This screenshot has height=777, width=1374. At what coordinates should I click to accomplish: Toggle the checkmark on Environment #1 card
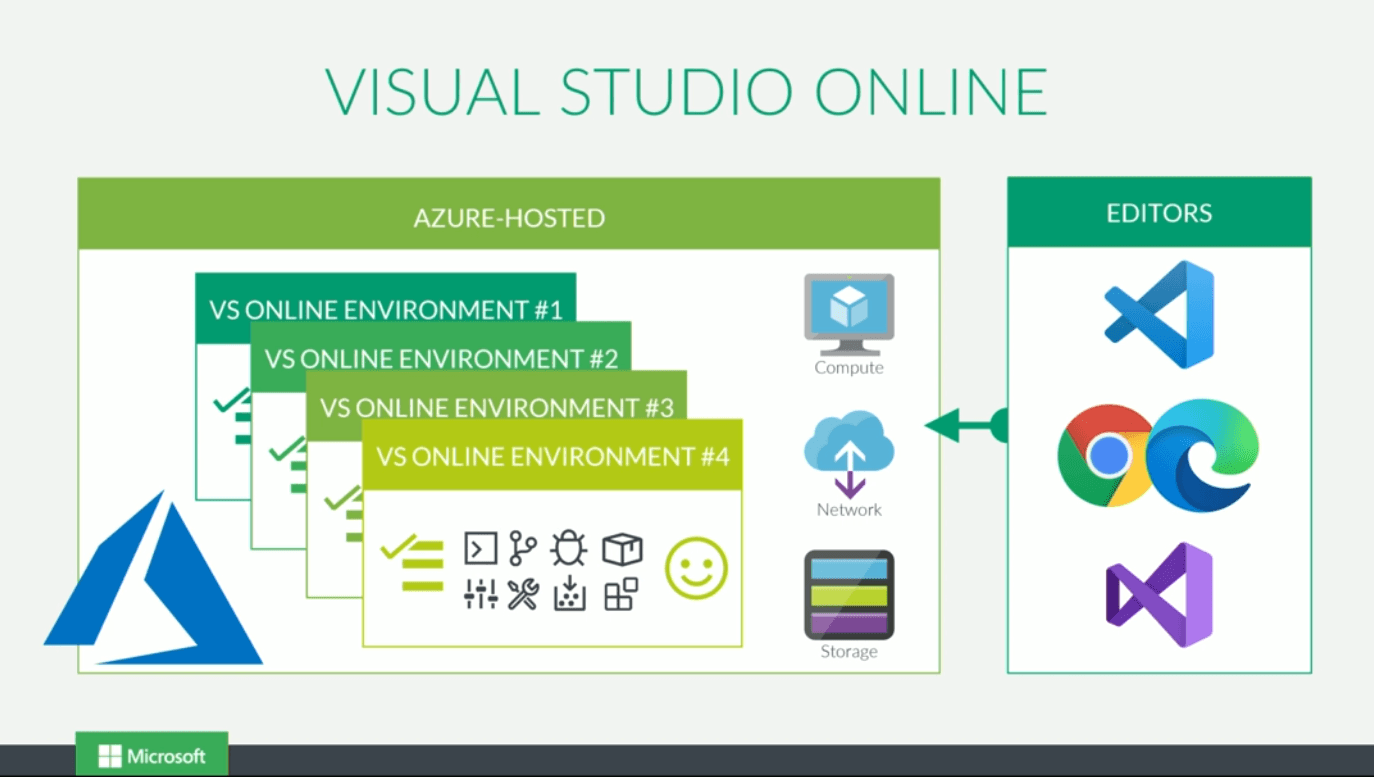click(230, 400)
